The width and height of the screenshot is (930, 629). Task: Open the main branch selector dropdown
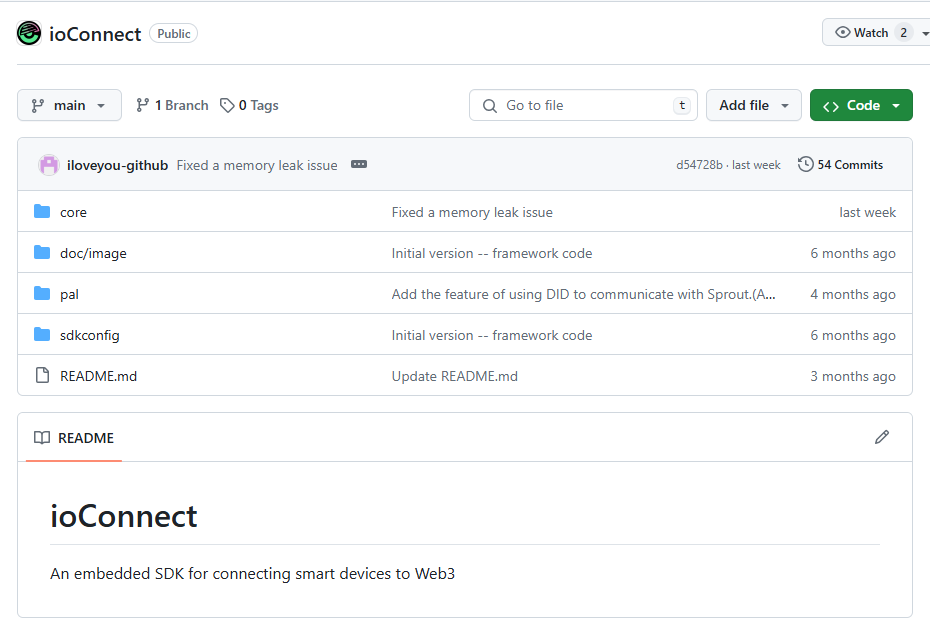click(x=69, y=106)
